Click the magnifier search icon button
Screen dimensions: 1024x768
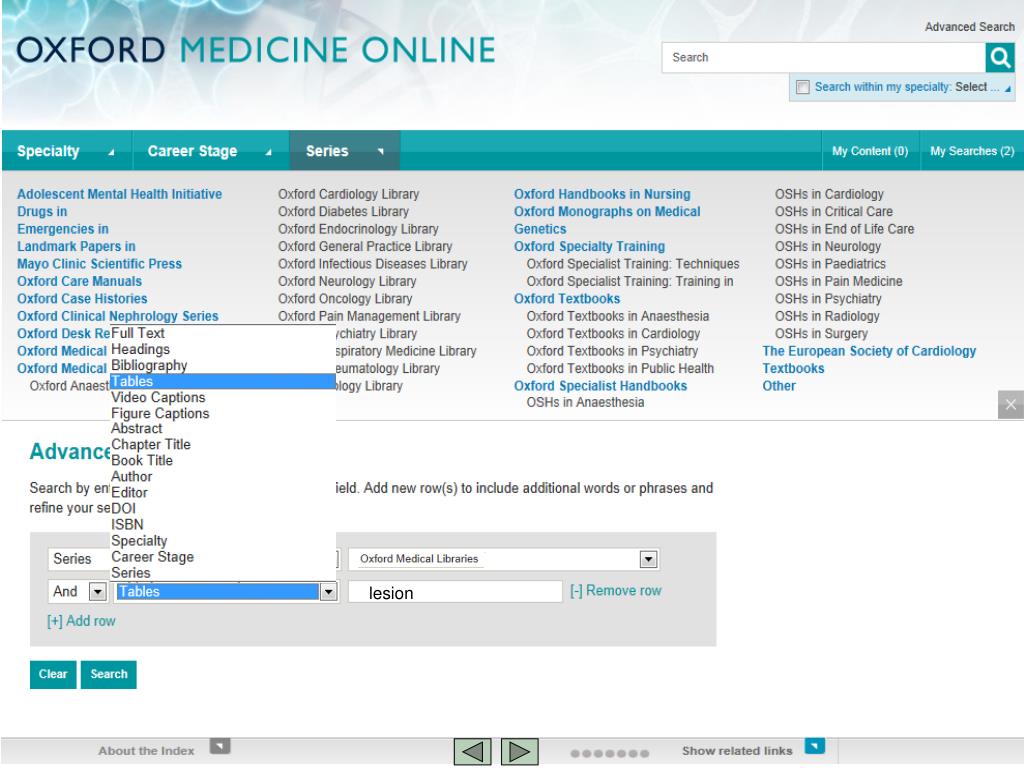[1000, 57]
